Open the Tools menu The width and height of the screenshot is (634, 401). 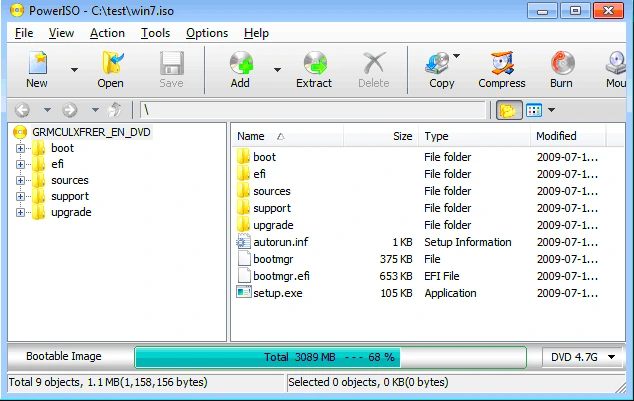pos(155,33)
